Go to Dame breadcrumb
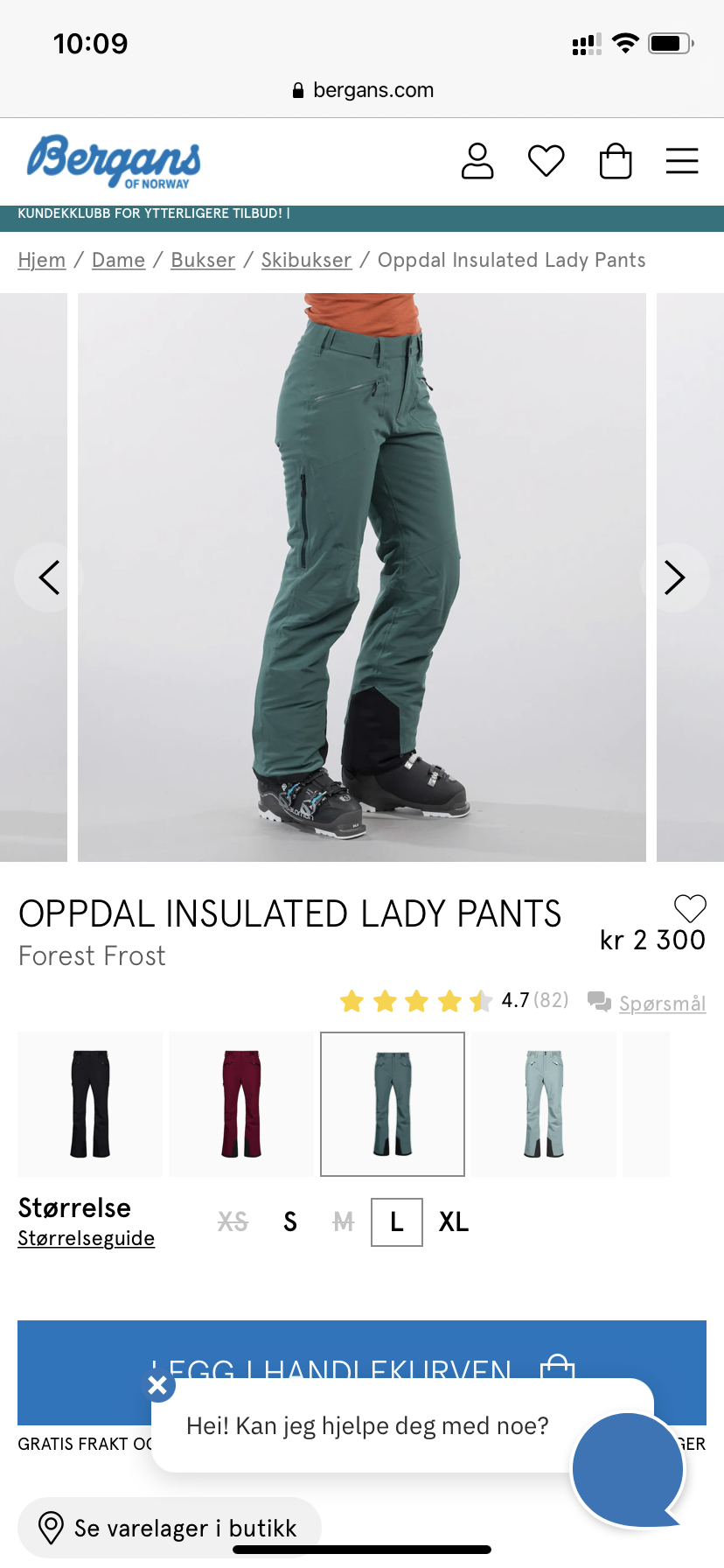Screen dimensions: 724x1568 coord(118,260)
